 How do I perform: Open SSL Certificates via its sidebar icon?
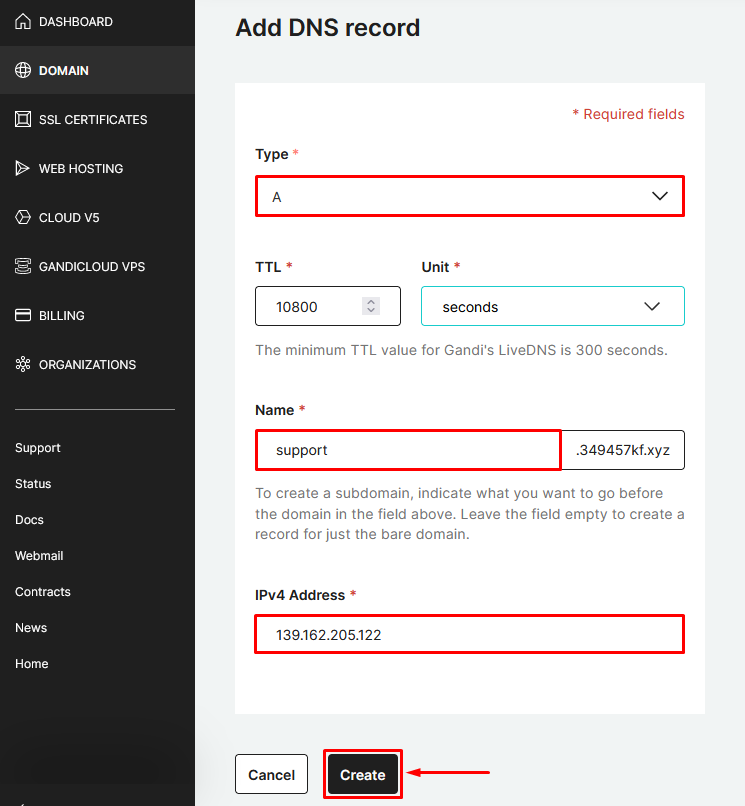[23, 119]
